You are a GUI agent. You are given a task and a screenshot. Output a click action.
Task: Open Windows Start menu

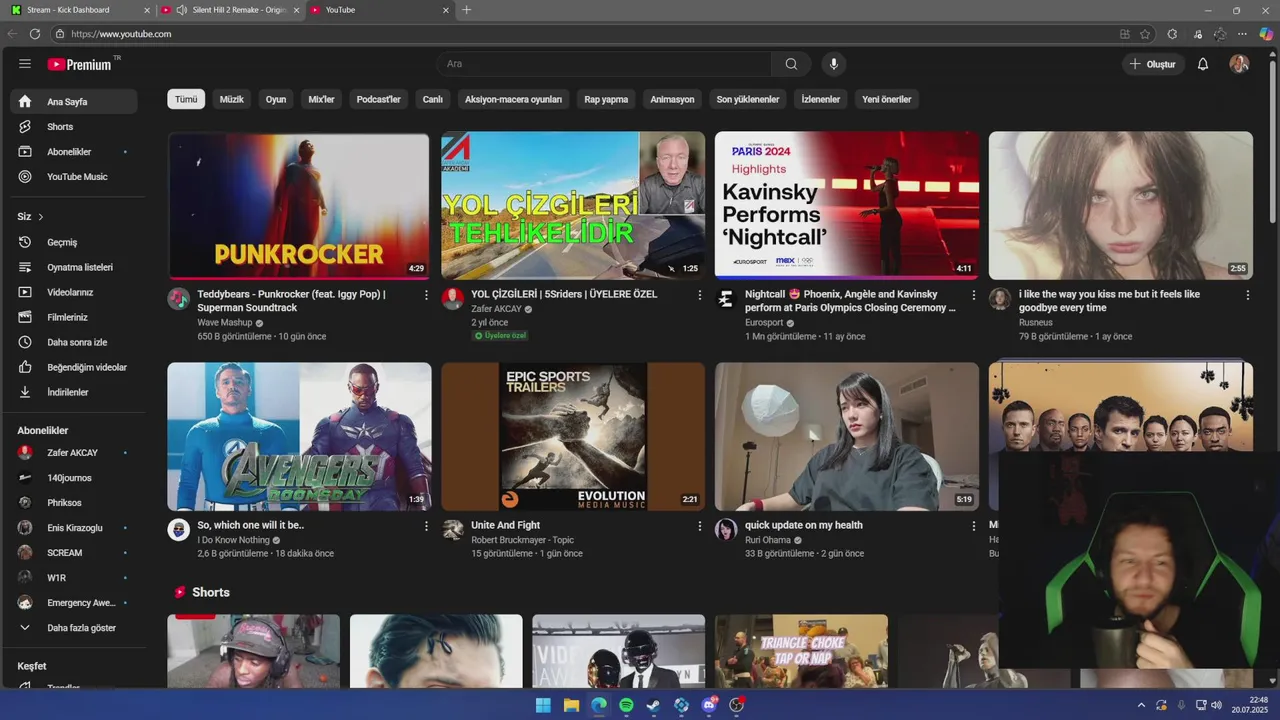(543, 705)
